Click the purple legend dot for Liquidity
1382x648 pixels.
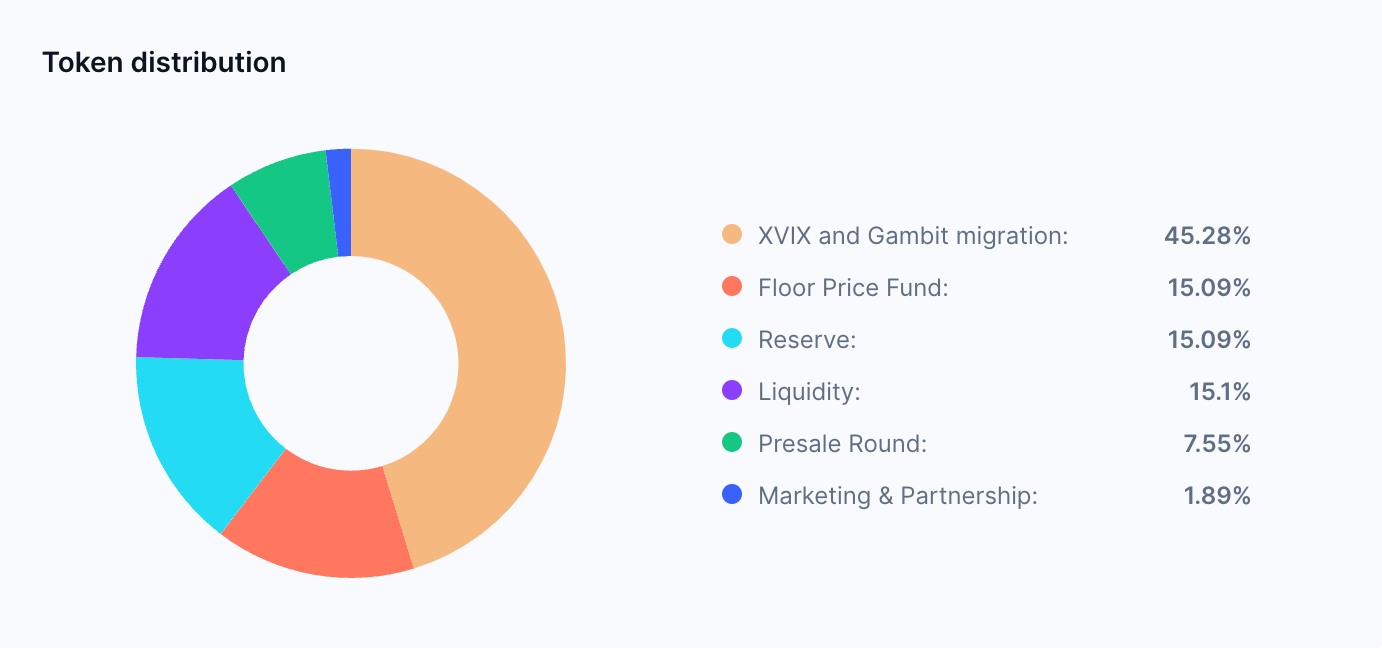(732, 391)
